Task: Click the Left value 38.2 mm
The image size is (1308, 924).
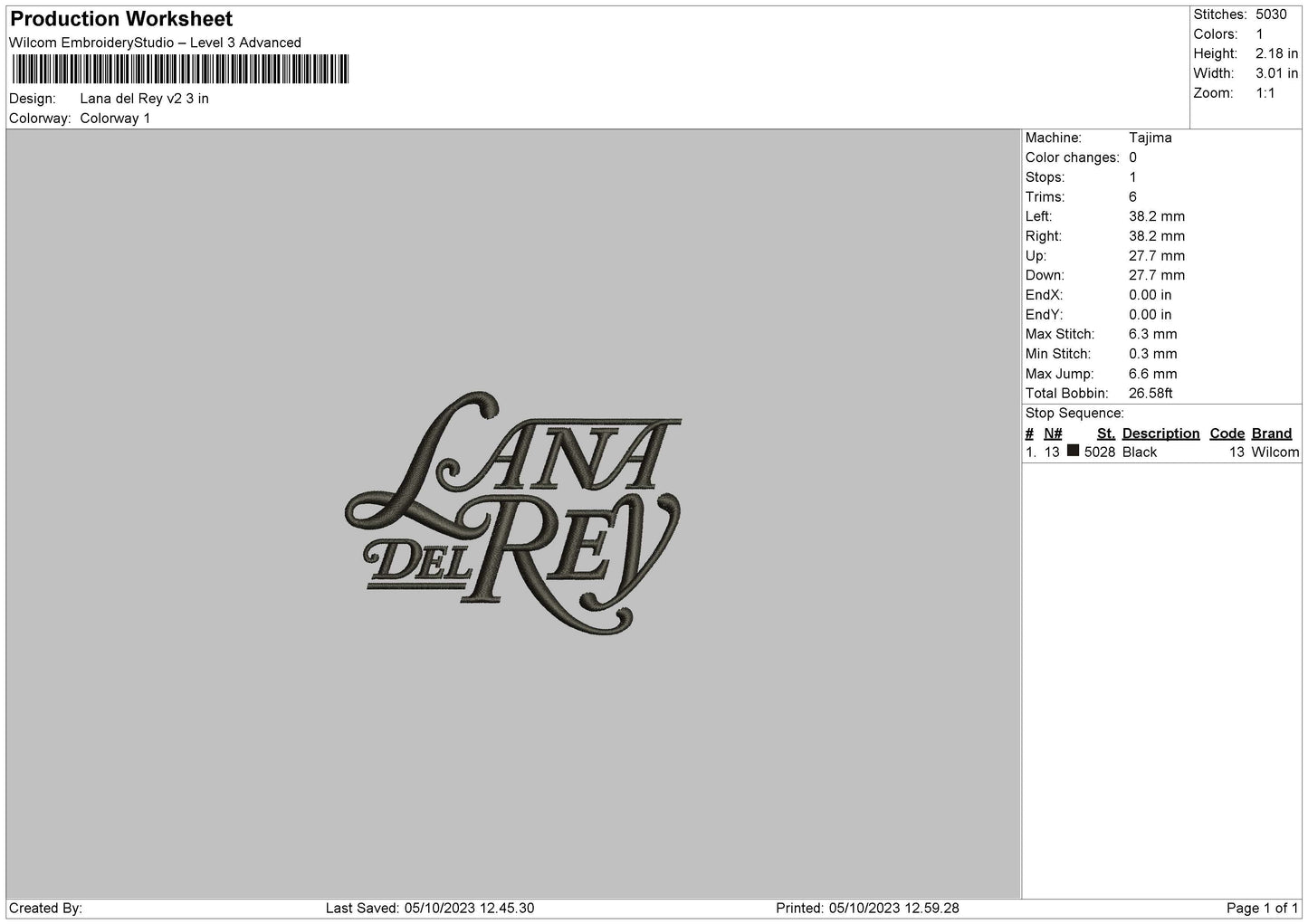Action: pyautogui.click(x=1156, y=216)
